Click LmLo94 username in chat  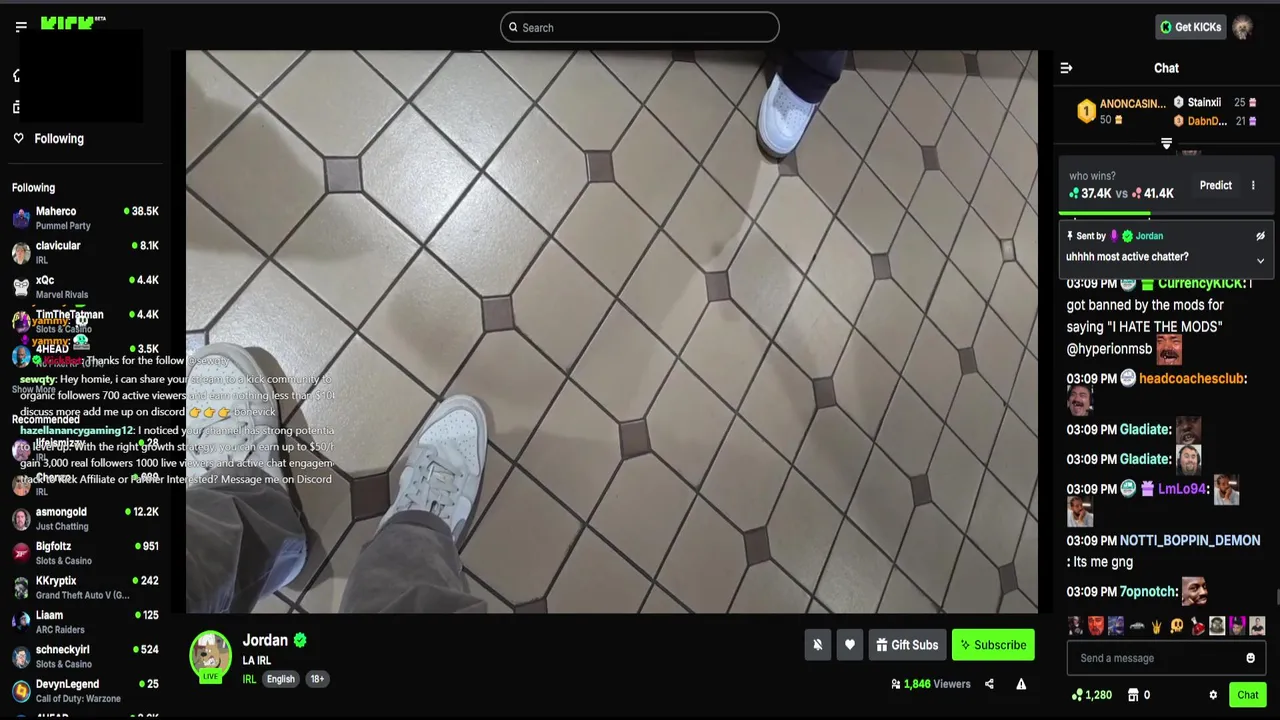pos(1182,489)
